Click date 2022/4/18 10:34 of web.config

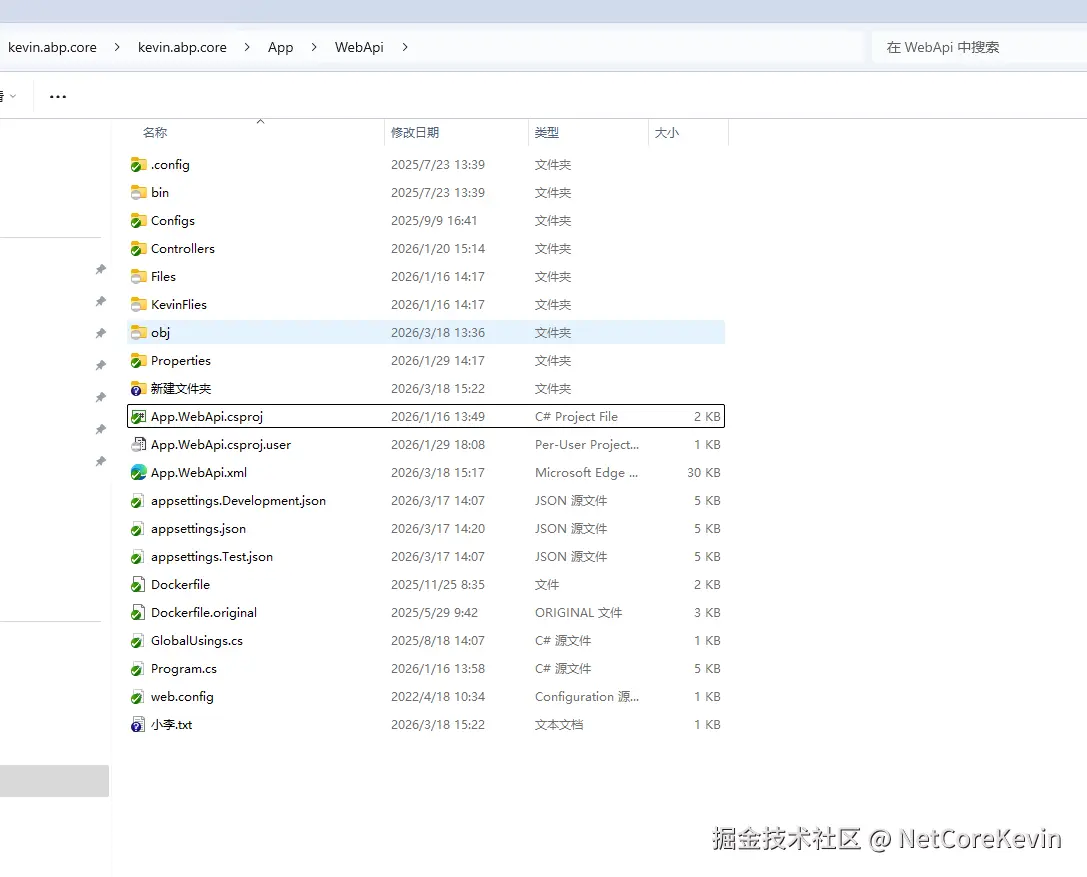click(x=437, y=697)
